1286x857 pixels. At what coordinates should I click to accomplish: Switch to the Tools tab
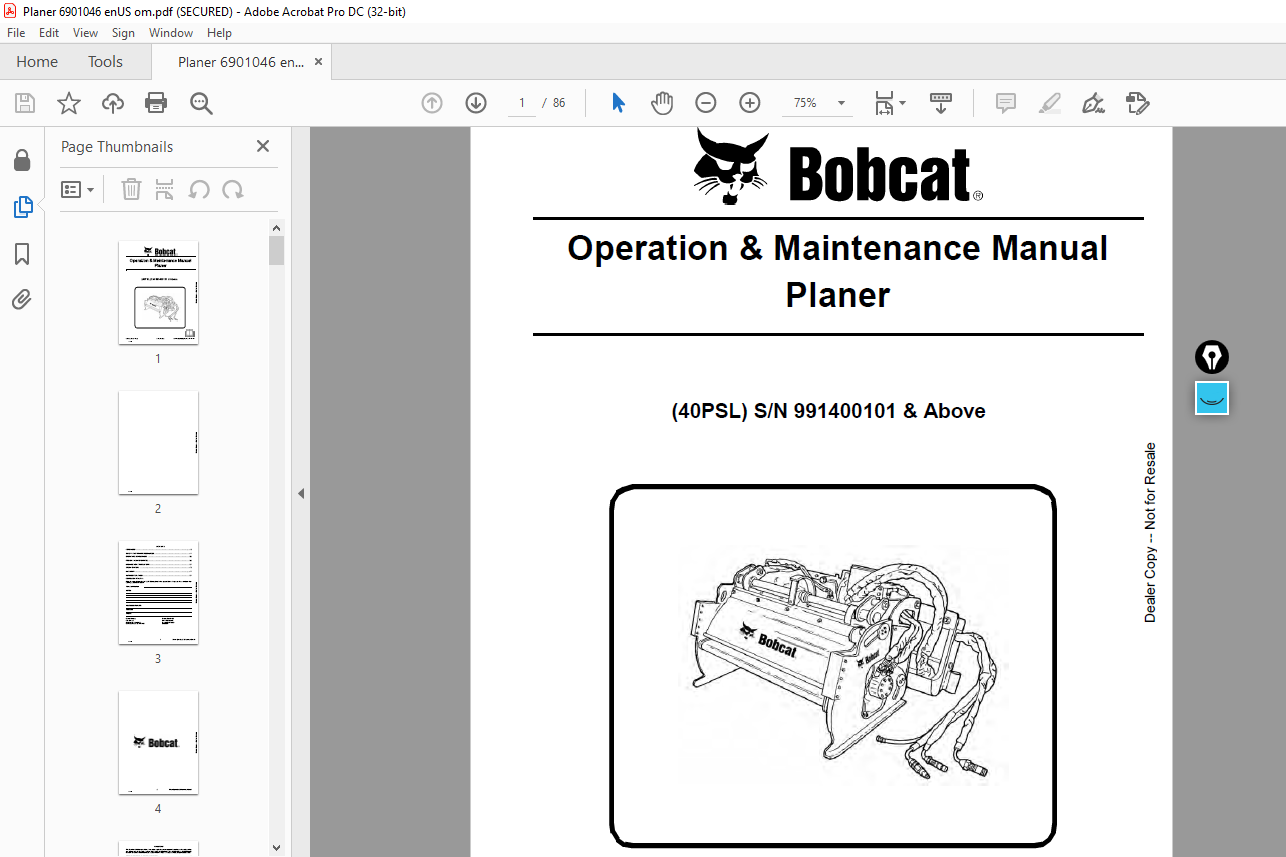[105, 62]
